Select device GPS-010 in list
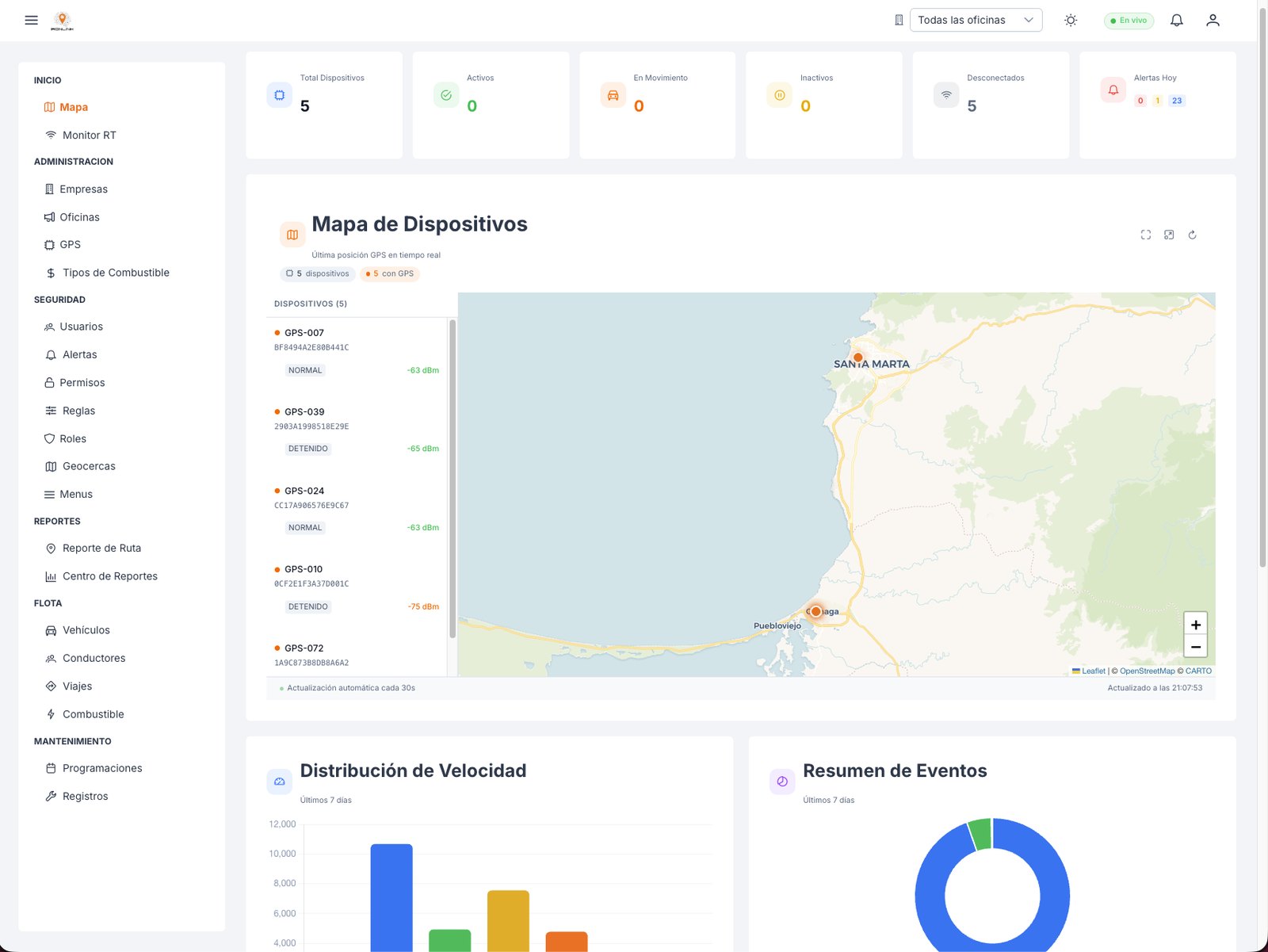This screenshot has height=952, width=1268. coord(357,588)
